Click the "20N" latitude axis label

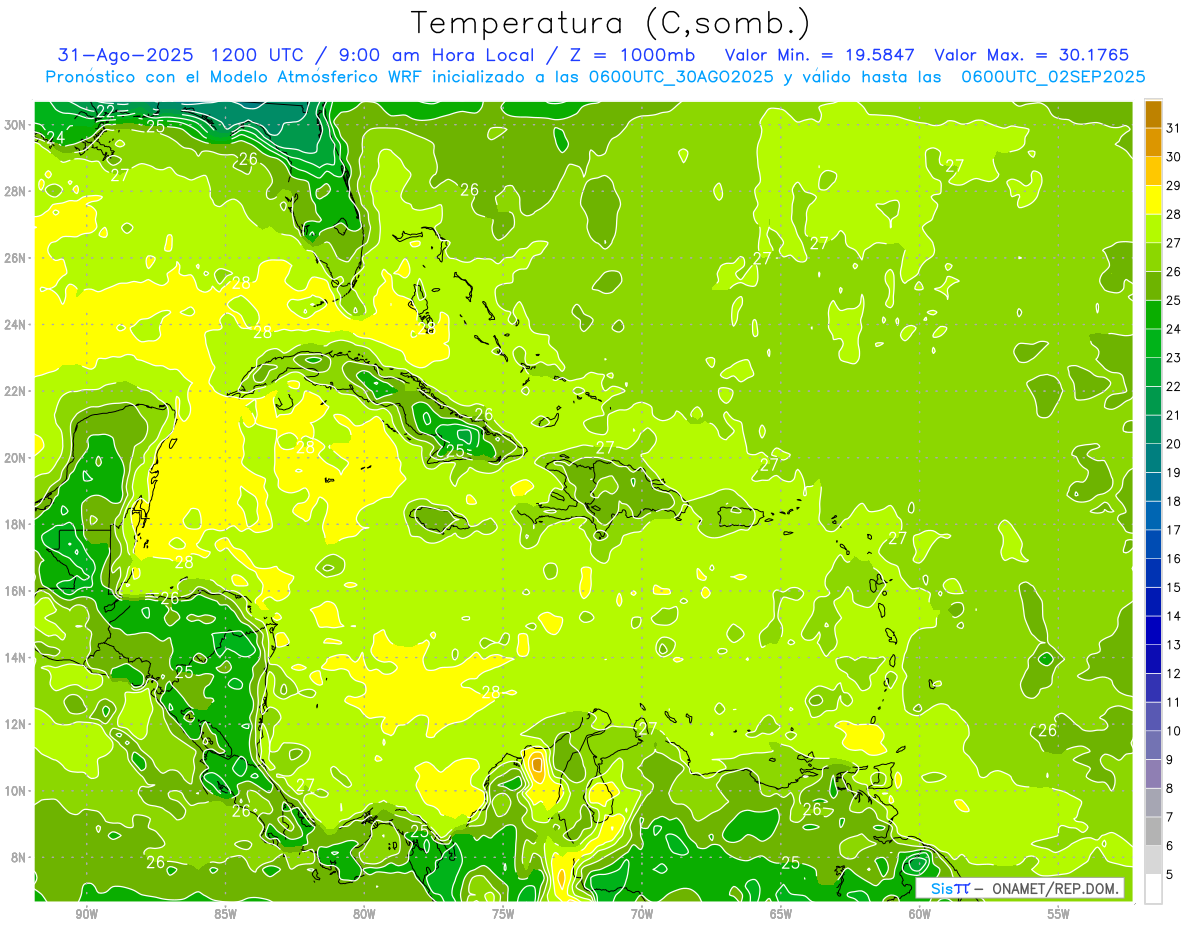tap(16, 458)
